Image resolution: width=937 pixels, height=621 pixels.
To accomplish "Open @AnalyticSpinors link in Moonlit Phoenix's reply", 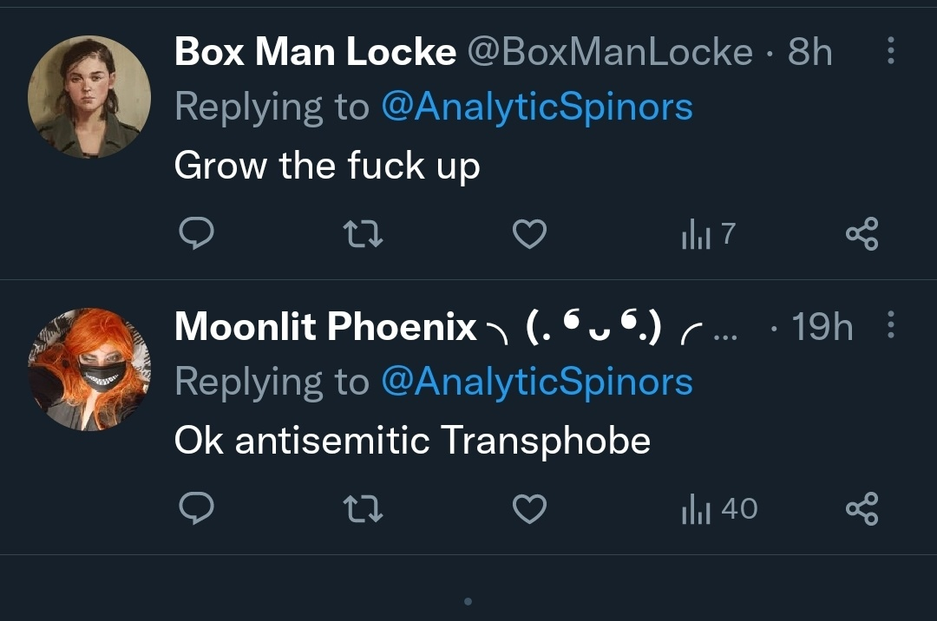I will pyautogui.click(x=537, y=381).
